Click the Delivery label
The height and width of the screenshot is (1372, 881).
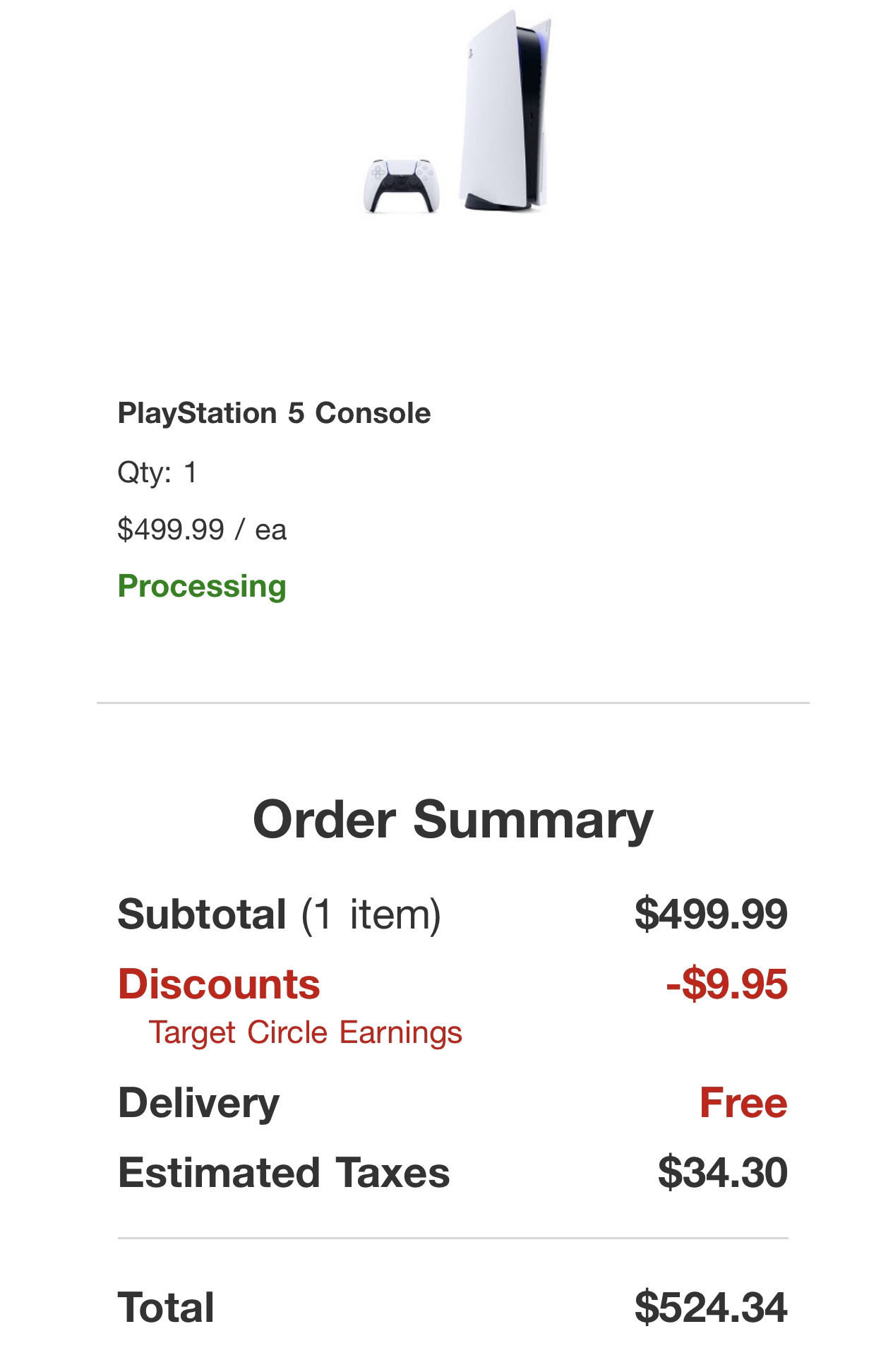click(x=198, y=1102)
